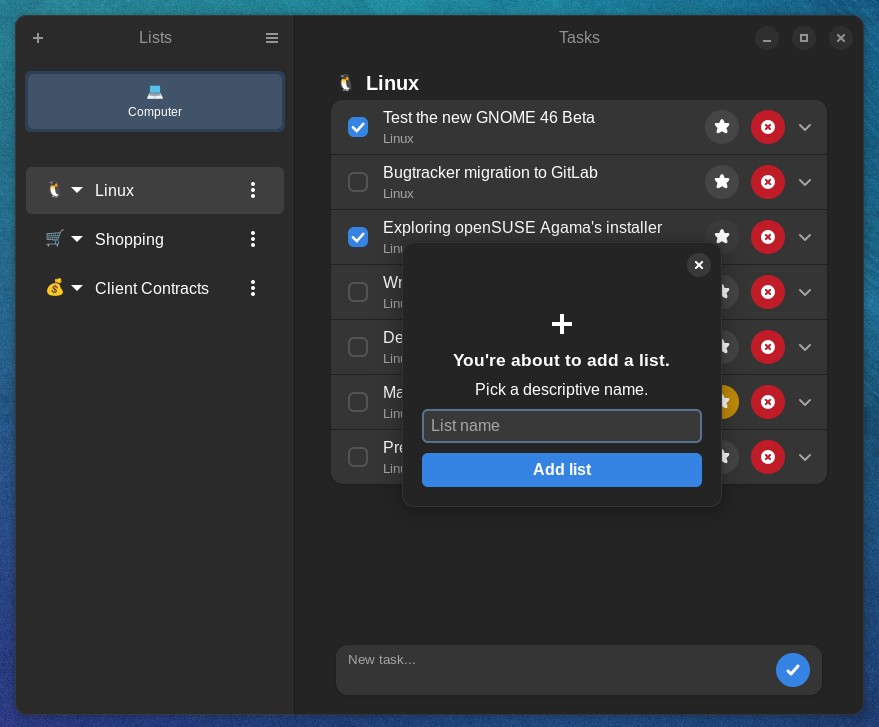Open the Shopping list in sidebar

[155, 239]
